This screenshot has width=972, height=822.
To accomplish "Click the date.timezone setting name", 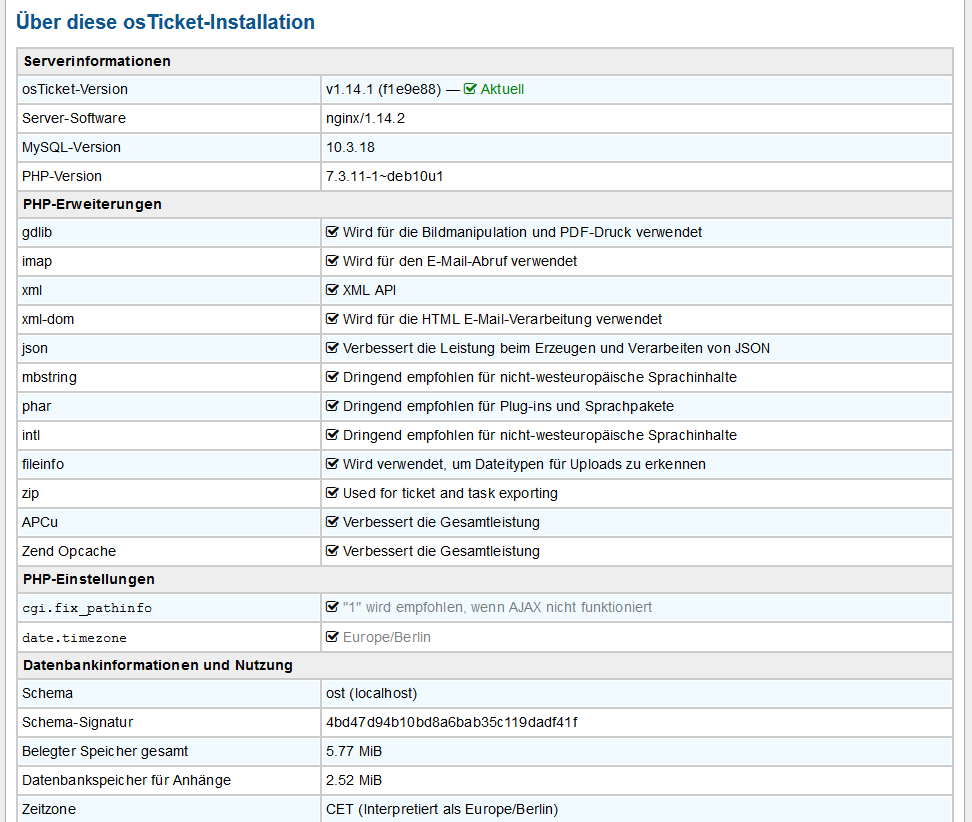I will (74, 638).
